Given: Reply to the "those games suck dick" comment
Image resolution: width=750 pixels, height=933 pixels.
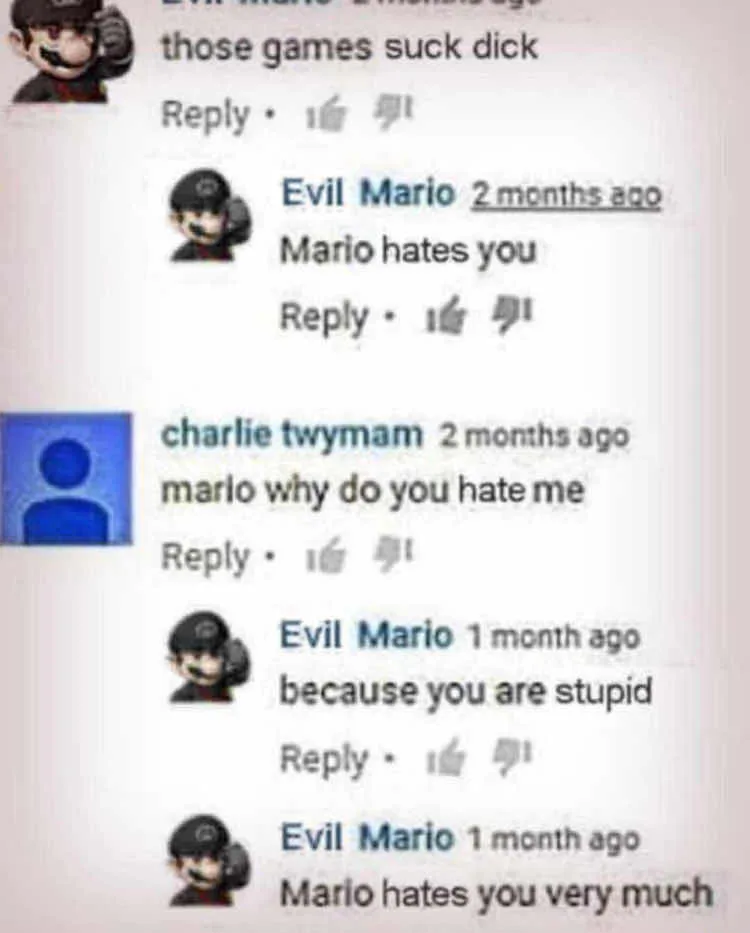Looking at the screenshot, I should (205, 115).
